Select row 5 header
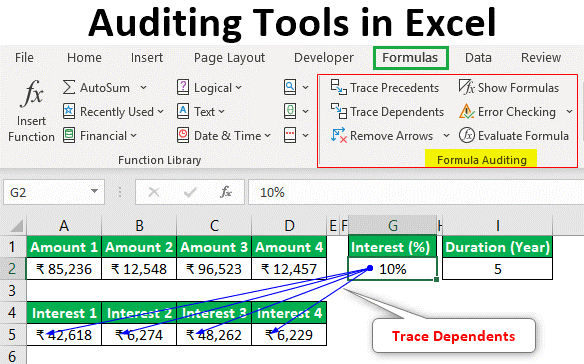The image size is (584, 364). click(x=13, y=335)
